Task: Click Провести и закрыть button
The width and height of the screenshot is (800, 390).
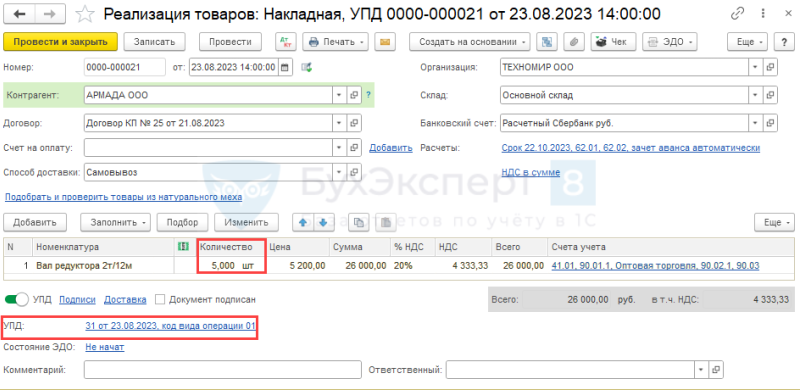Action: tap(61, 42)
